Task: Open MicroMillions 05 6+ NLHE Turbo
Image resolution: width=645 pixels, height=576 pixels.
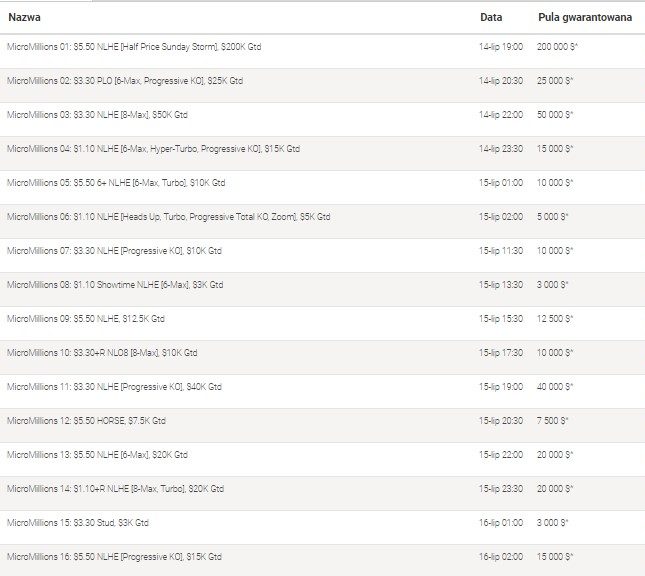Action: [116, 183]
